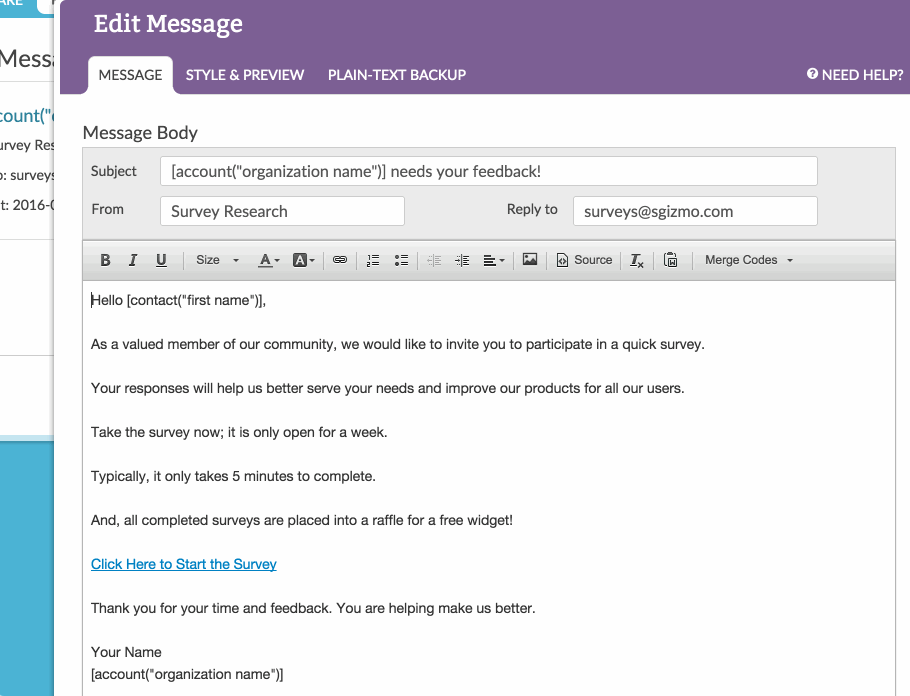Viewport: 910px width, 696px height.
Task: Click the decrease indent icon
Action: (x=434, y=260)
